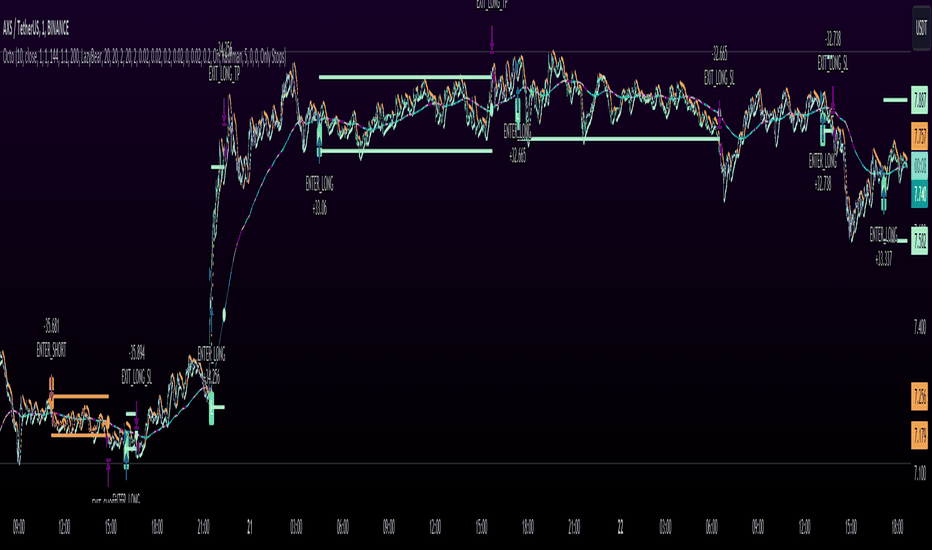Click the 7.100 price scale label
This screenshot has width=932, height=550.
pyautogui.click(x=920, y=473)
